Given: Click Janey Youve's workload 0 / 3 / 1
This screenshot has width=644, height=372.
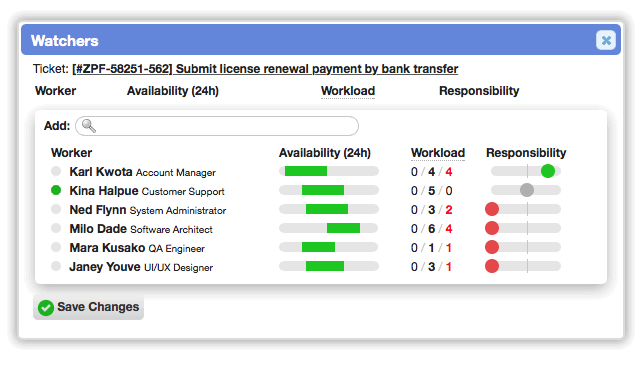Looking at the screenshot, I should (432, 267).
